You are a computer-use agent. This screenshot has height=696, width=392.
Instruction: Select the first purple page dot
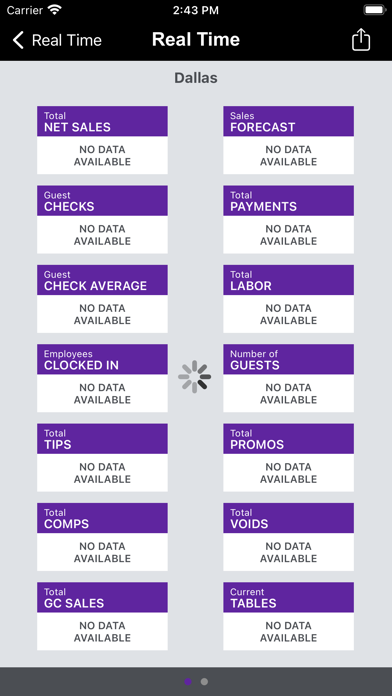click(188, 681)
